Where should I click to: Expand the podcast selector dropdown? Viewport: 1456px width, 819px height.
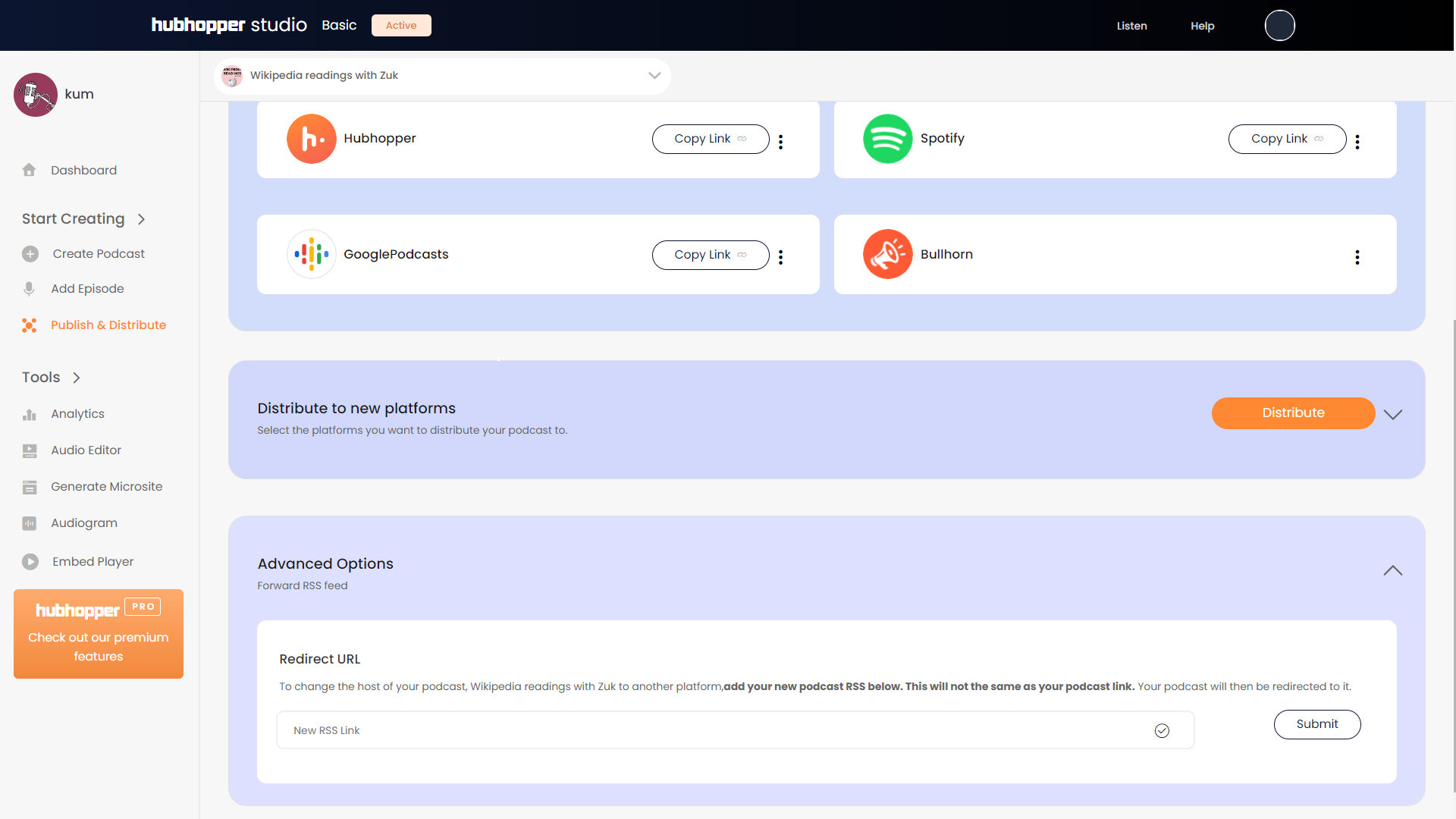pos(654,76)
